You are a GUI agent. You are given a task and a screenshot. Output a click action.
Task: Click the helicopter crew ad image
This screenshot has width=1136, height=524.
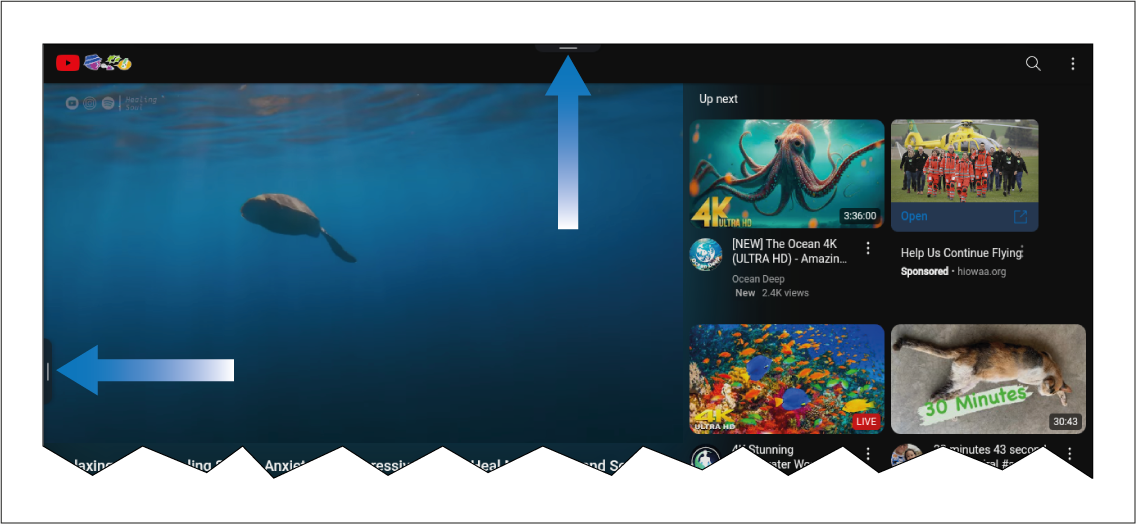[x=964, y=160]
